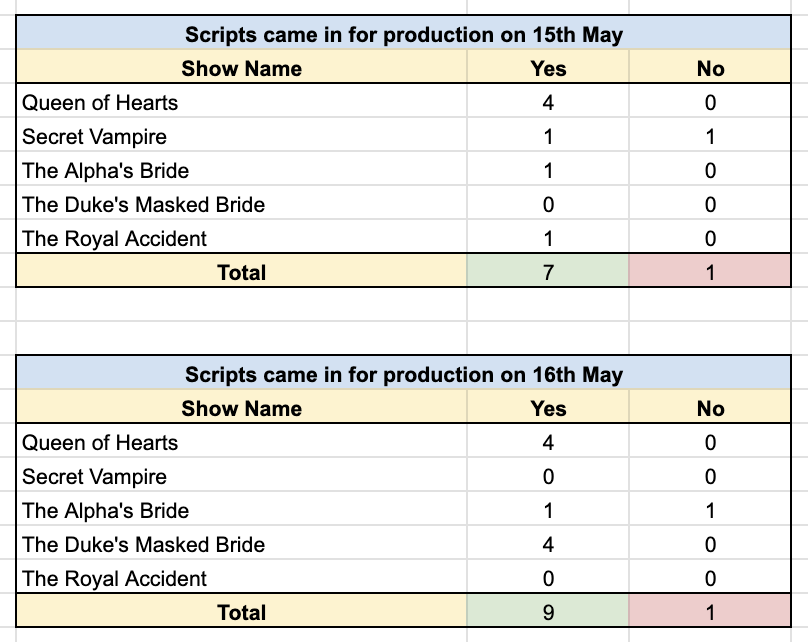Select Yes value 4 for Duke's Masked Bride

coord(548,543)
